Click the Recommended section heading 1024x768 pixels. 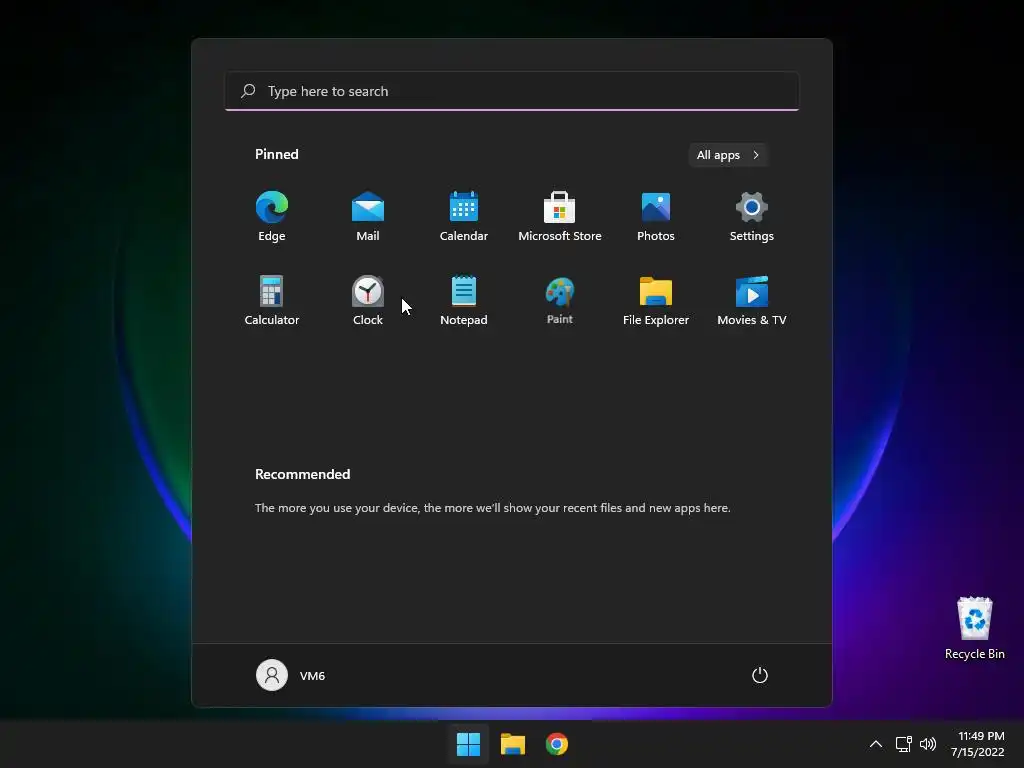click(302, 474)
